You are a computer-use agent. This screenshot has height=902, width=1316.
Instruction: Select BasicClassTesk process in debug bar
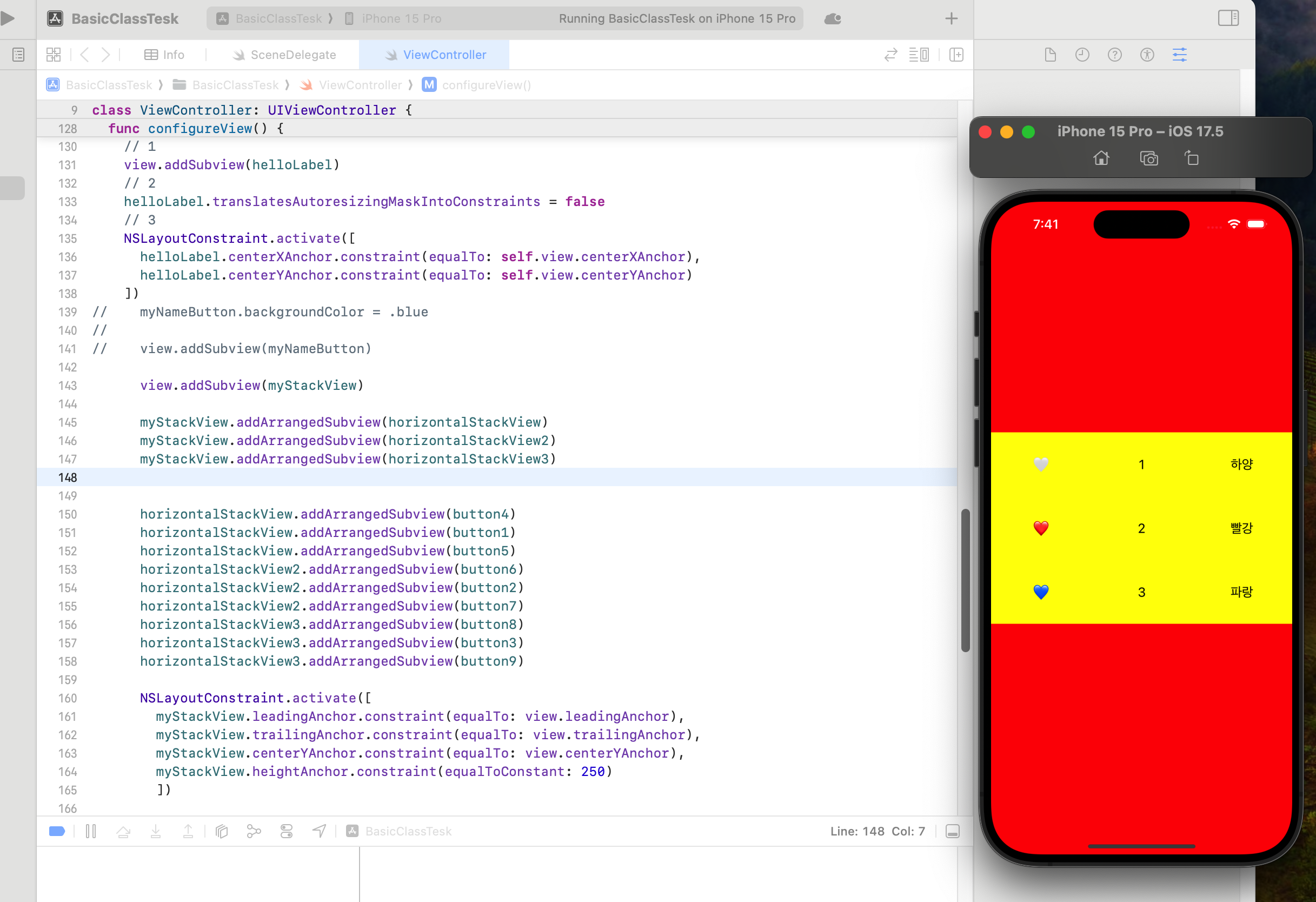tap(400, 831)
